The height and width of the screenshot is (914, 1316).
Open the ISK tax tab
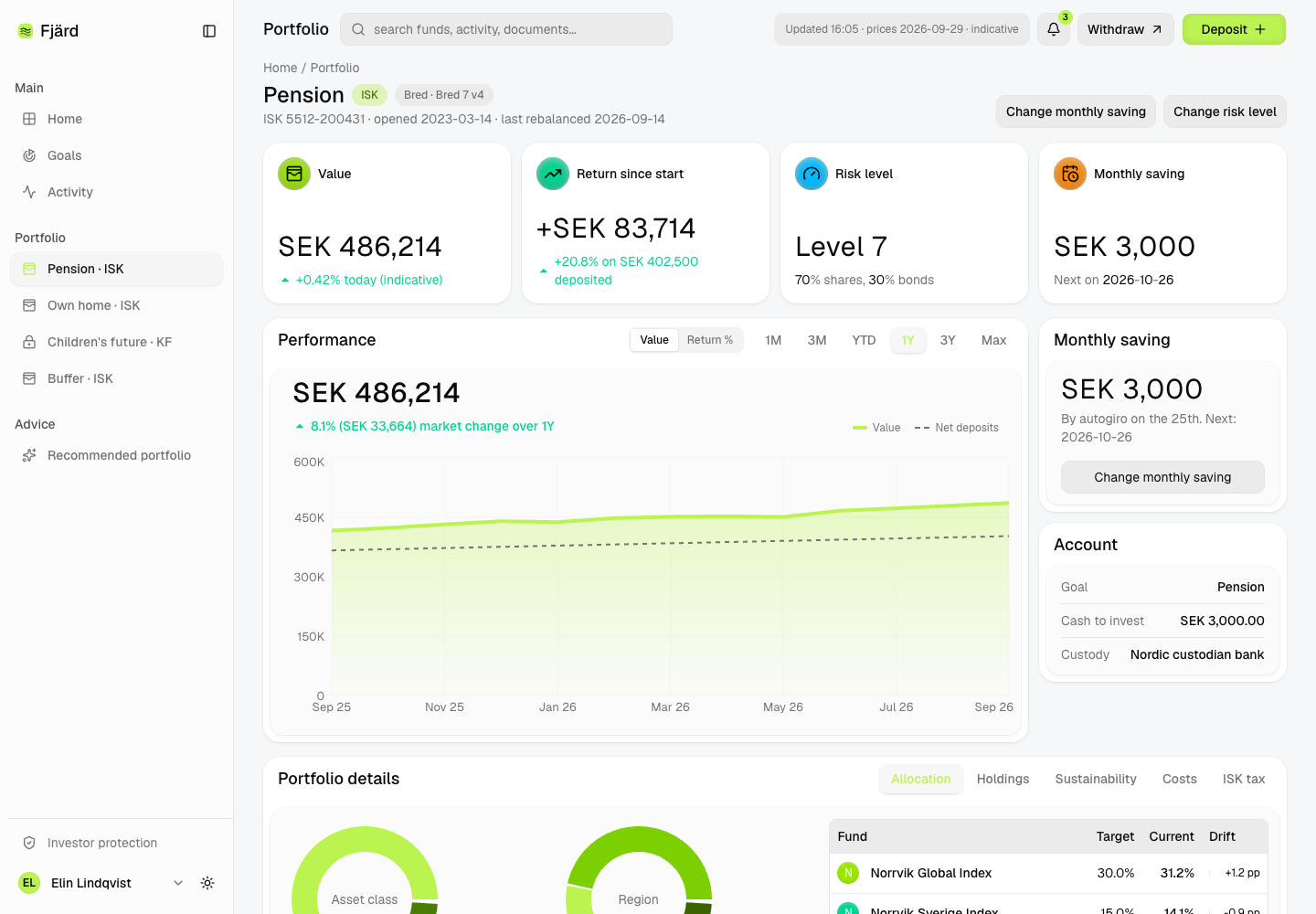1244,779
